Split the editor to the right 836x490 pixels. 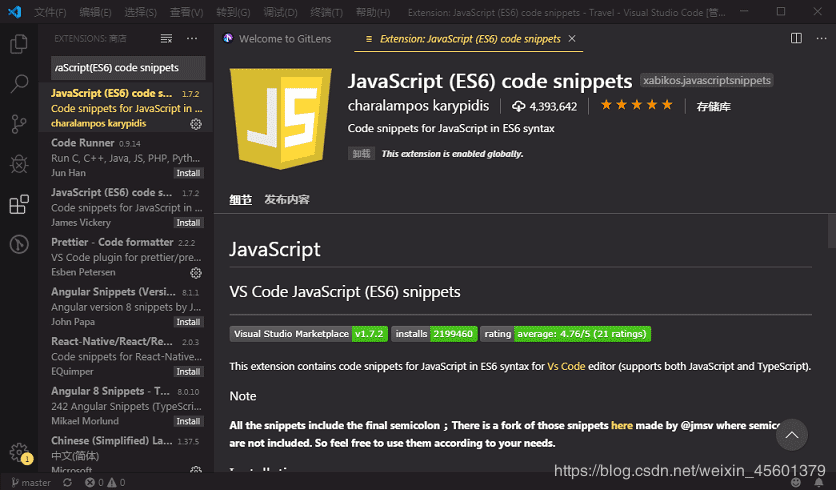(796, 38)
